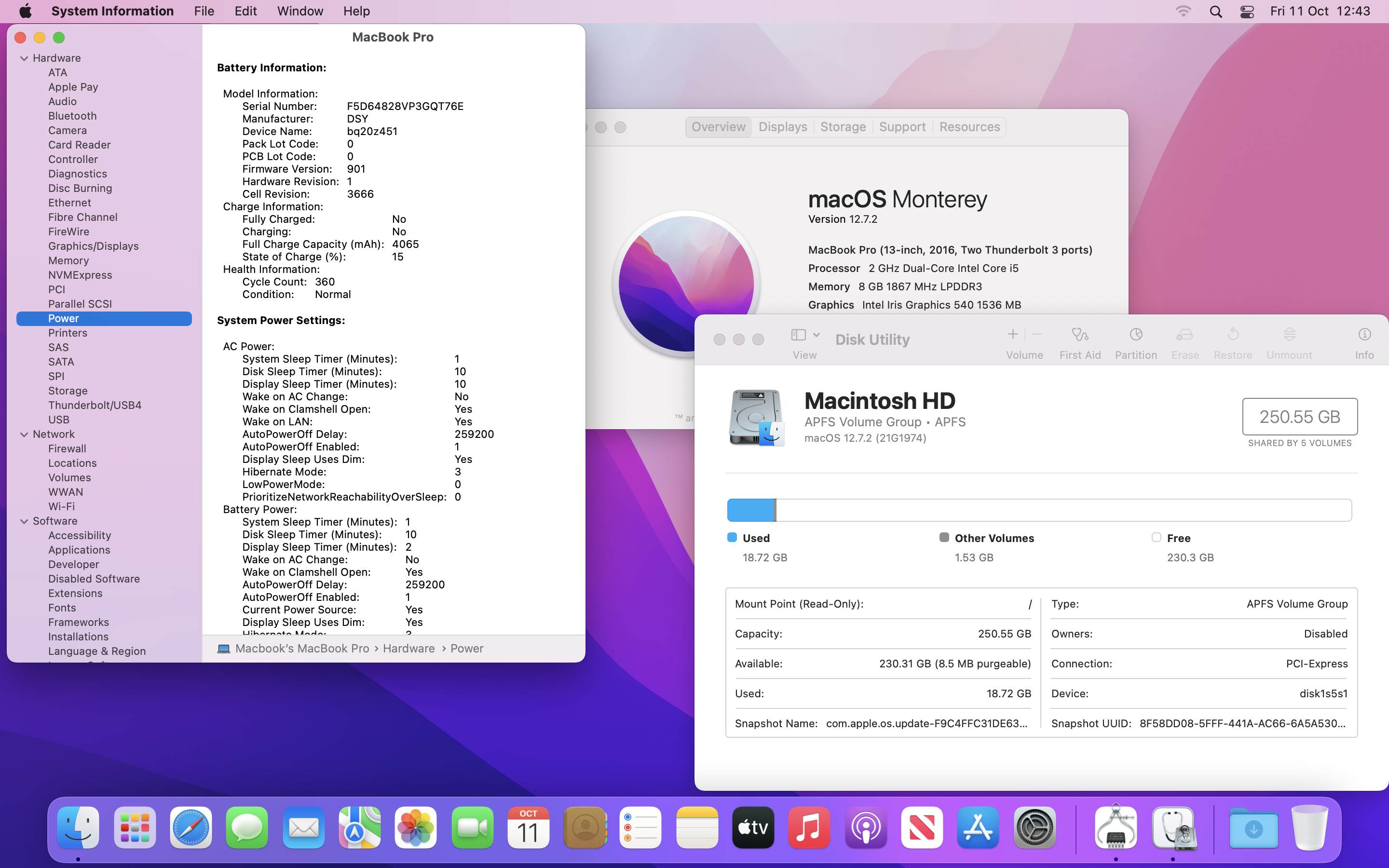Image resolution: width=1389 pixels, height=868 pixels.
Task: Open the Window menu
Action: click(300, 11)
